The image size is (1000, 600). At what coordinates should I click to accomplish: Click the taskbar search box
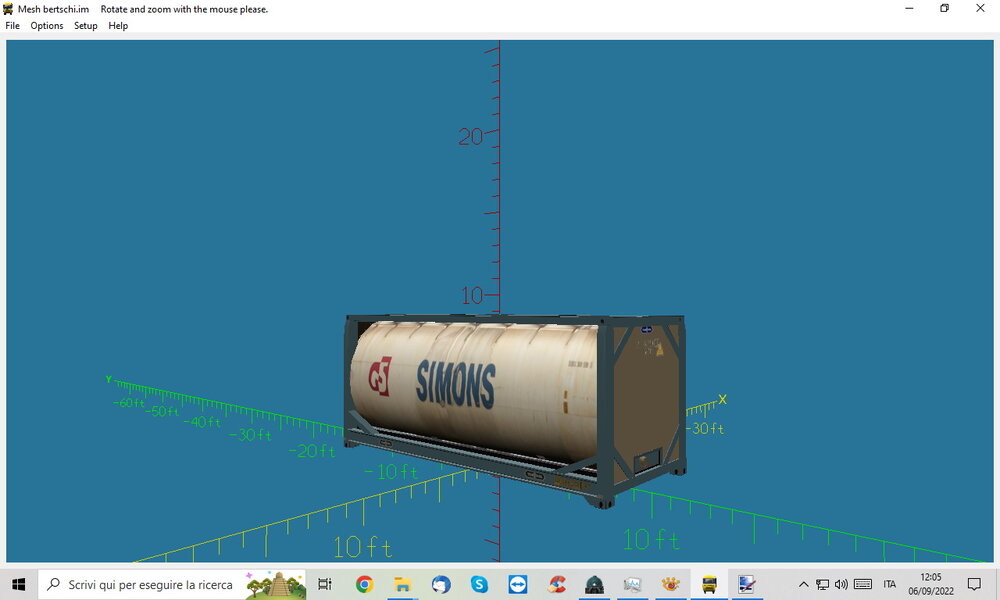(172, 584)
